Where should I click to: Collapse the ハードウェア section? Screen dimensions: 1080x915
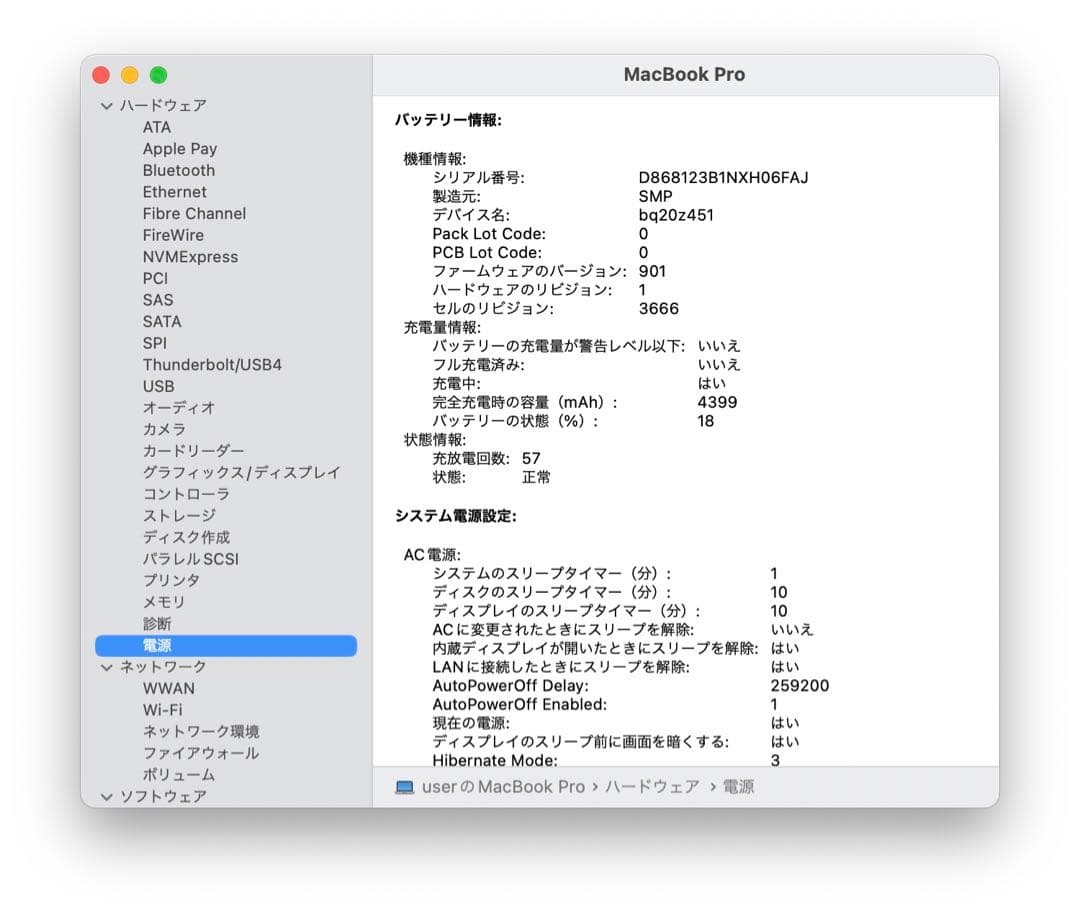point(105,104)
